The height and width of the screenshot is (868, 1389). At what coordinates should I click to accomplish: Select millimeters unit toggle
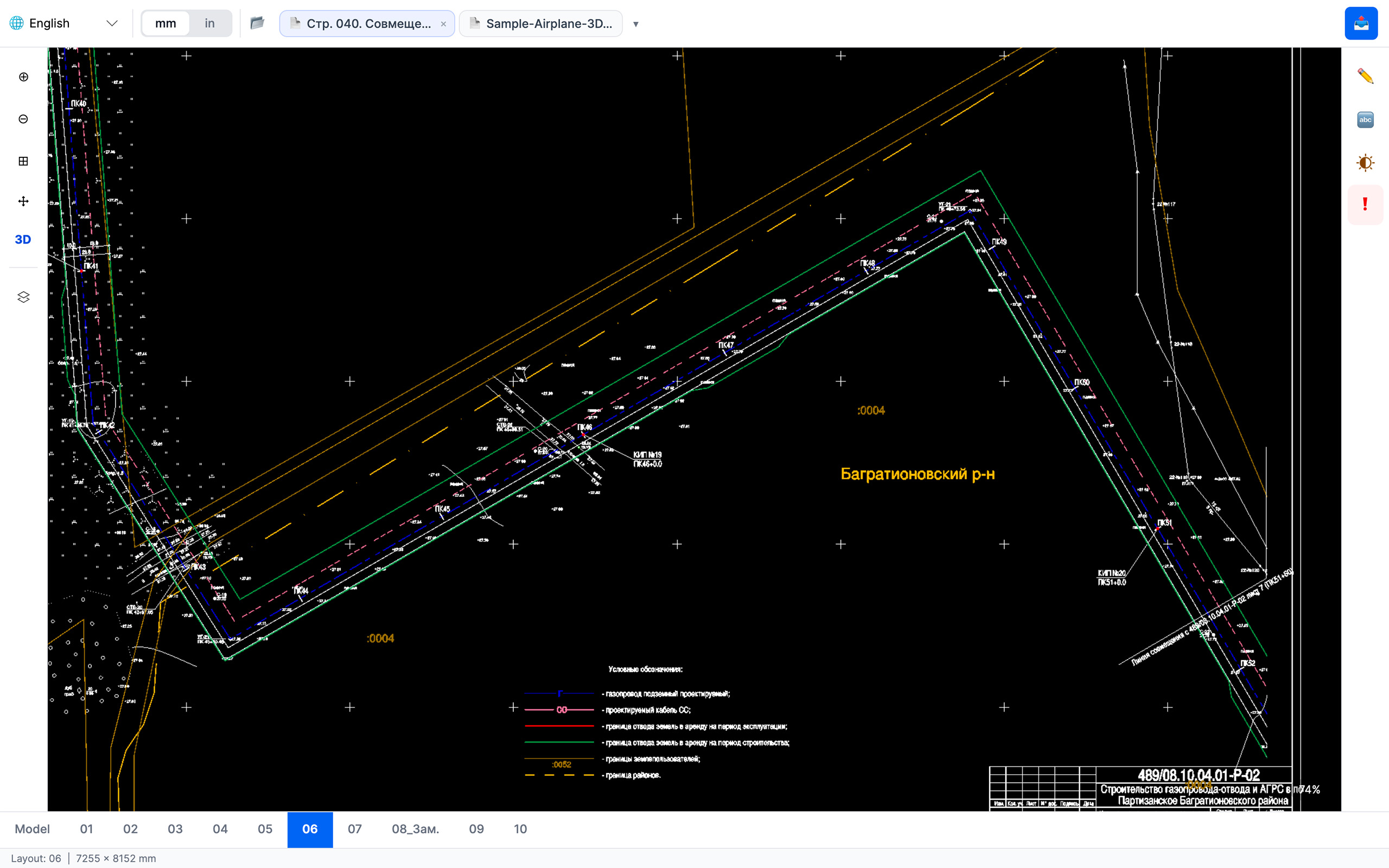pos(165,23)
